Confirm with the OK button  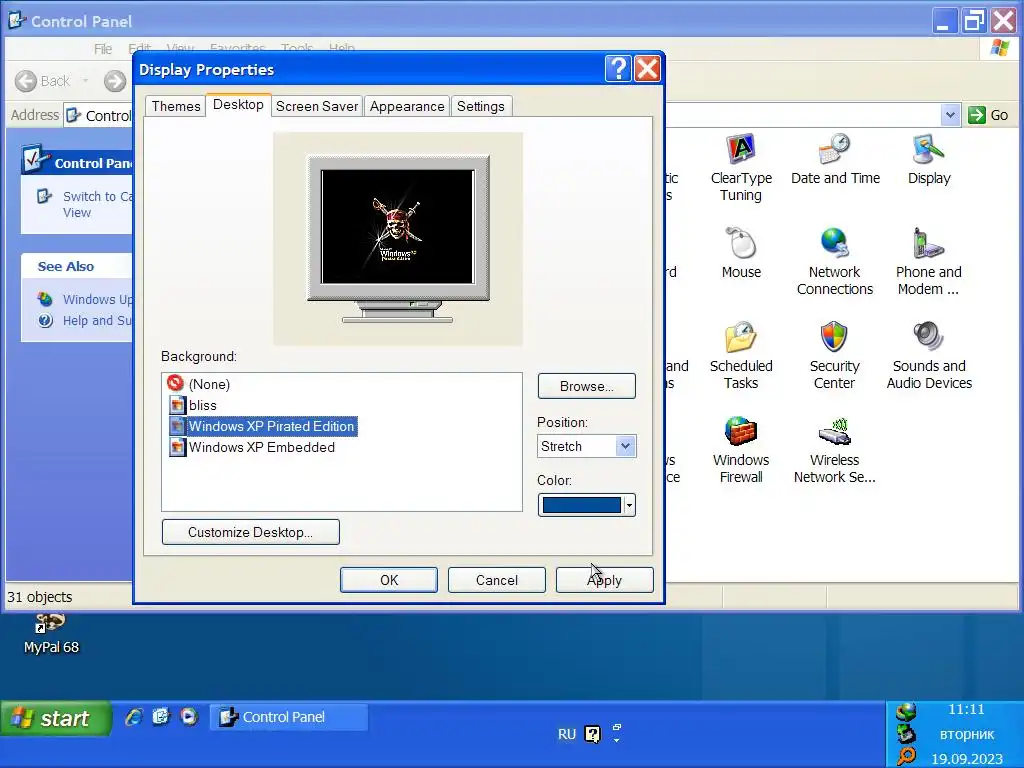click(x=389, y=580)
